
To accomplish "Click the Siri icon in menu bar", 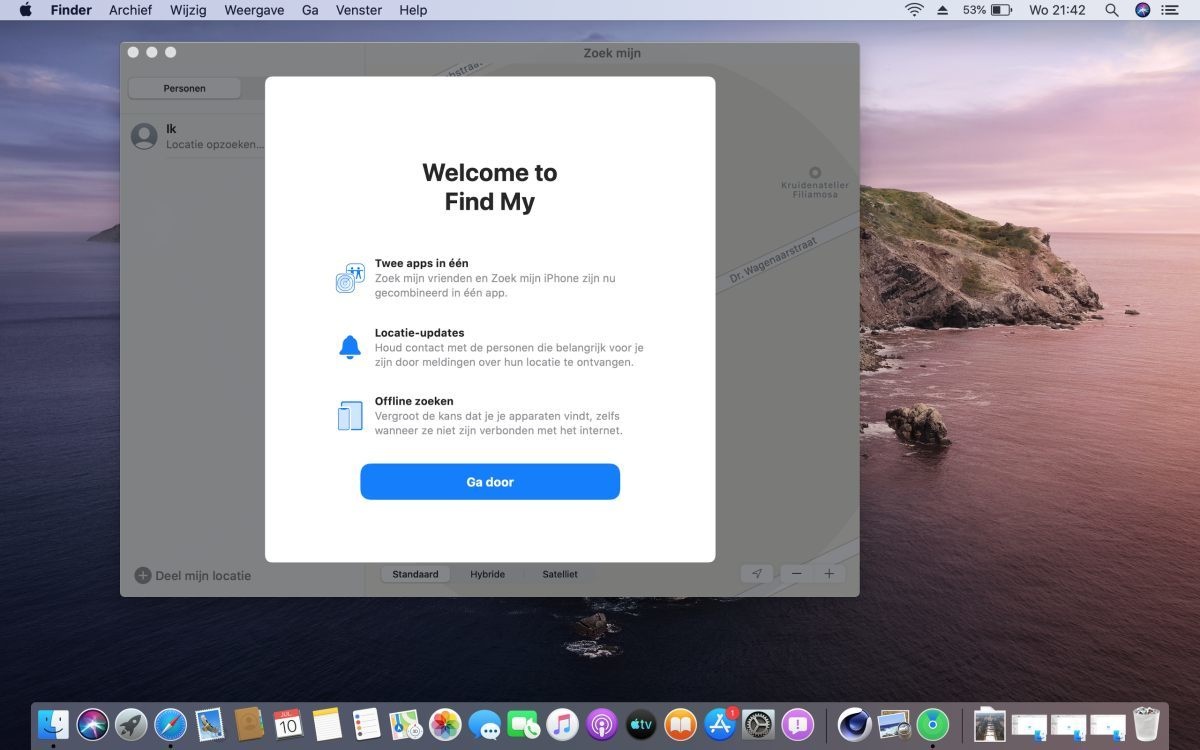I will pos(1142,10).
